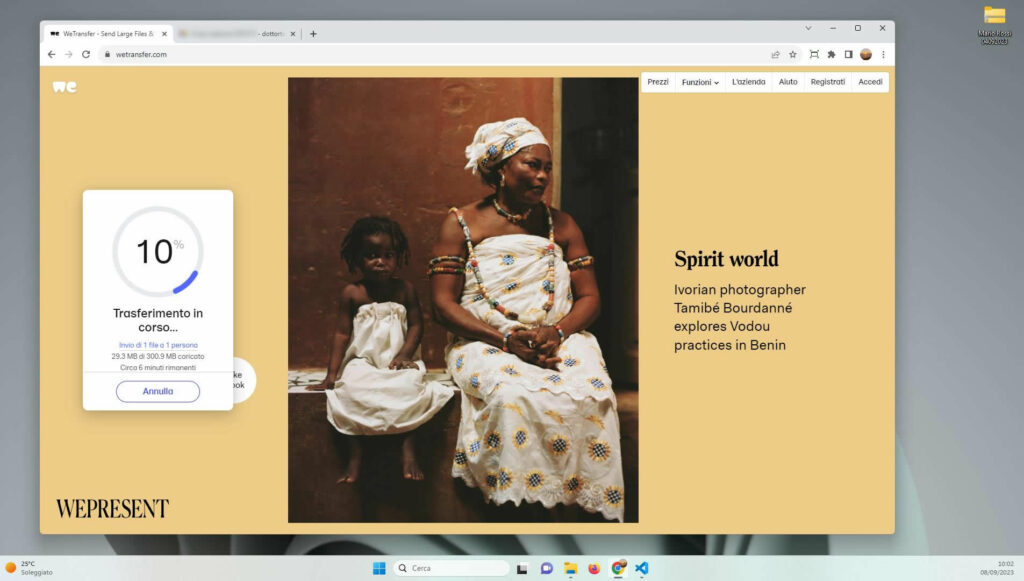Open a new browser tab

coord(313,34)
